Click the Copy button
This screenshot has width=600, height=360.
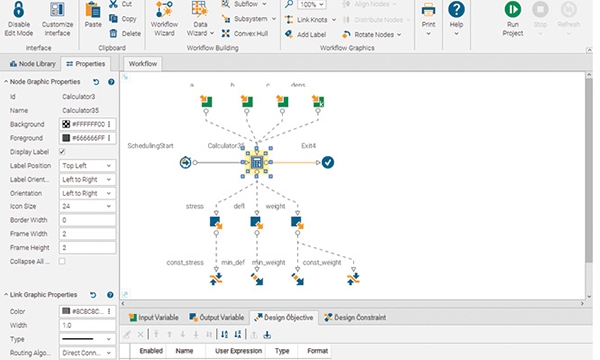123,19
